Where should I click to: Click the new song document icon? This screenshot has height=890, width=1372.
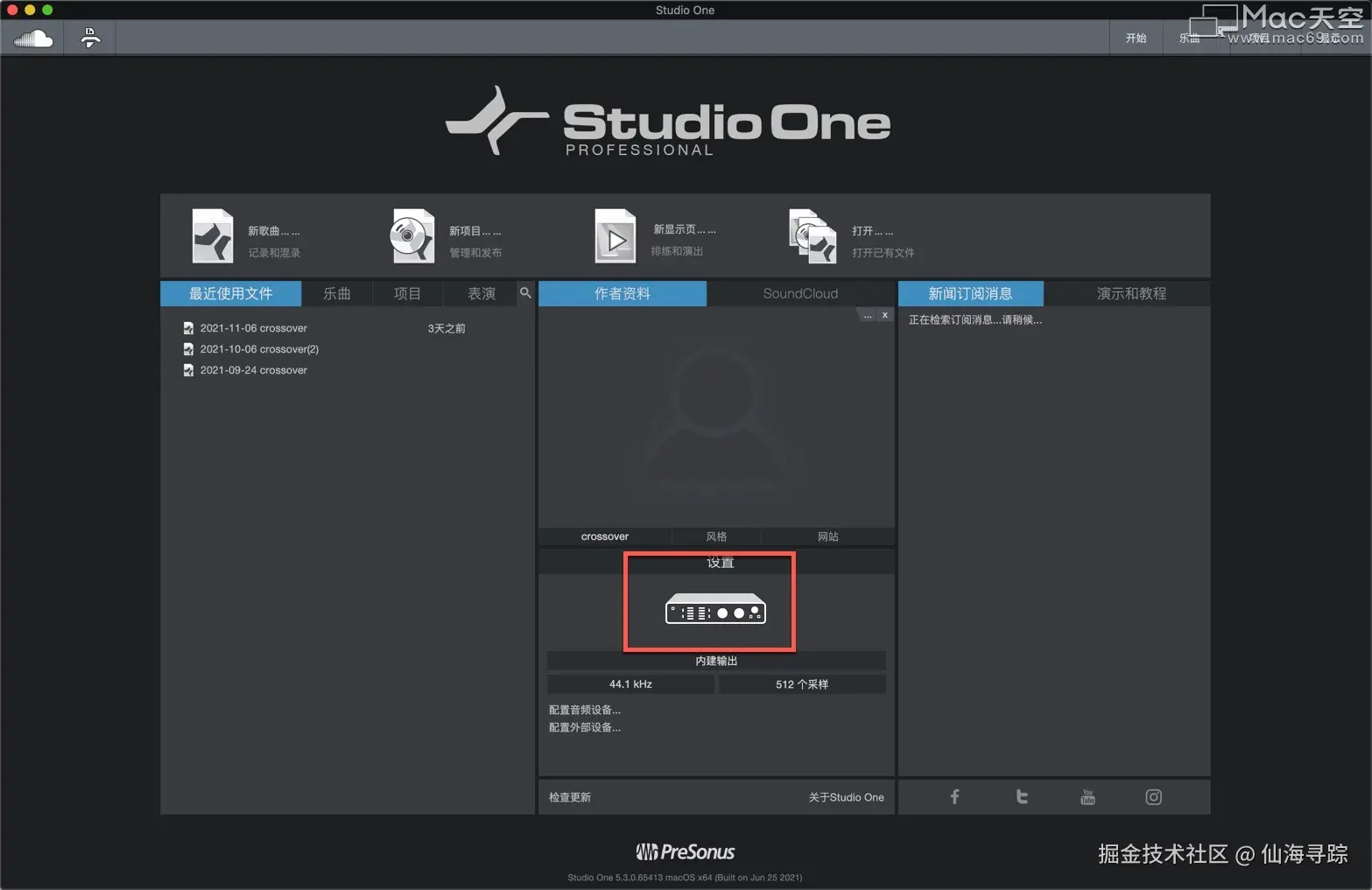point(213,235)
